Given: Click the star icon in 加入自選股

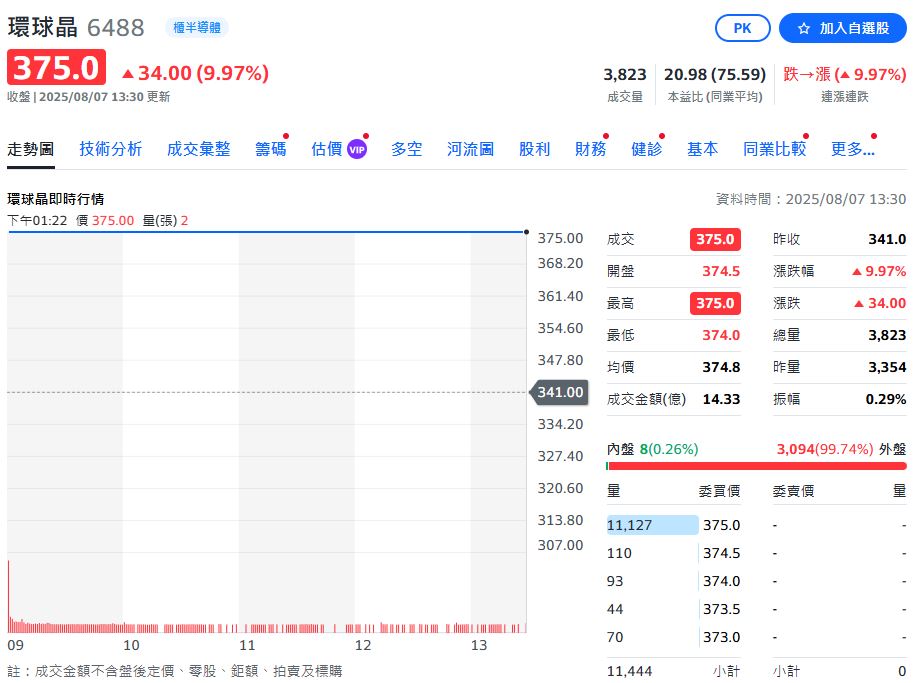Looking at the screenshot, I should click(x=804, y=28).
